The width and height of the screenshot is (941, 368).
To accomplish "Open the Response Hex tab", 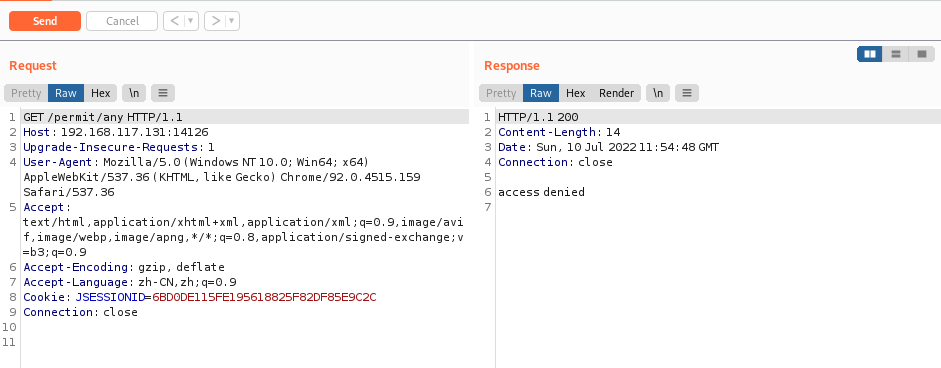I will (576, 93).
